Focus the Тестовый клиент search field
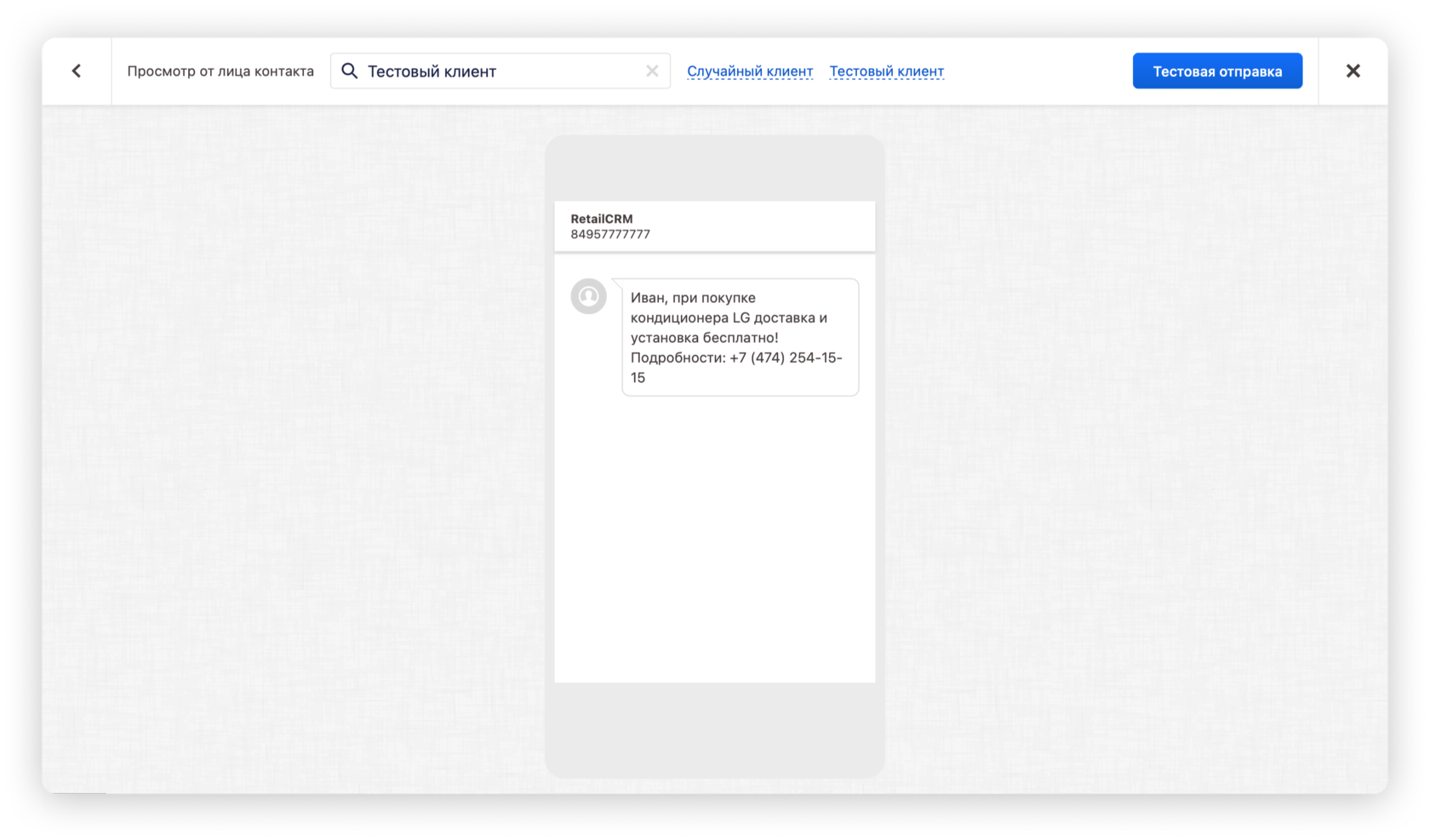 [500, 71]
